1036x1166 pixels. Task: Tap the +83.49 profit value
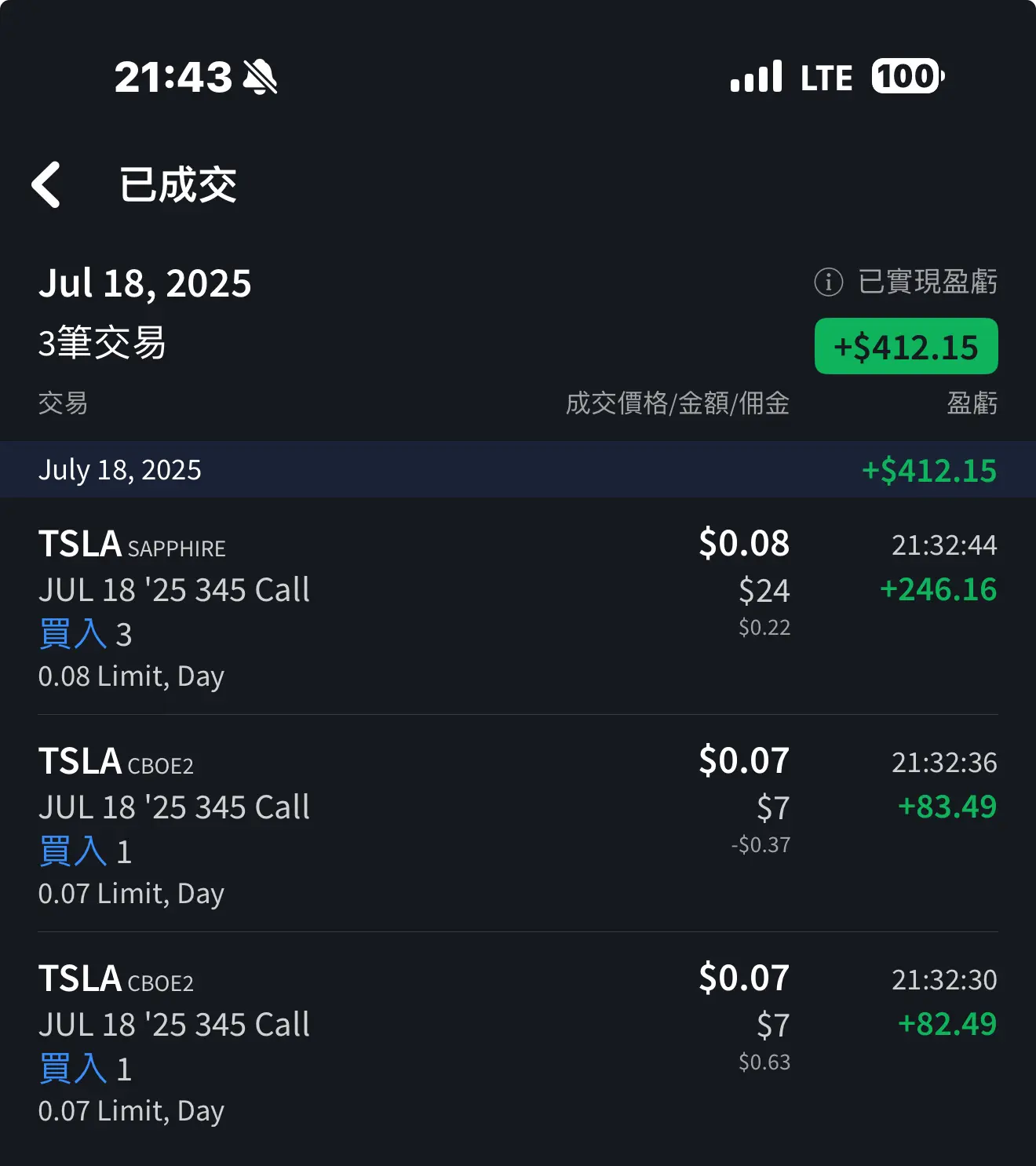coord(947,807)
